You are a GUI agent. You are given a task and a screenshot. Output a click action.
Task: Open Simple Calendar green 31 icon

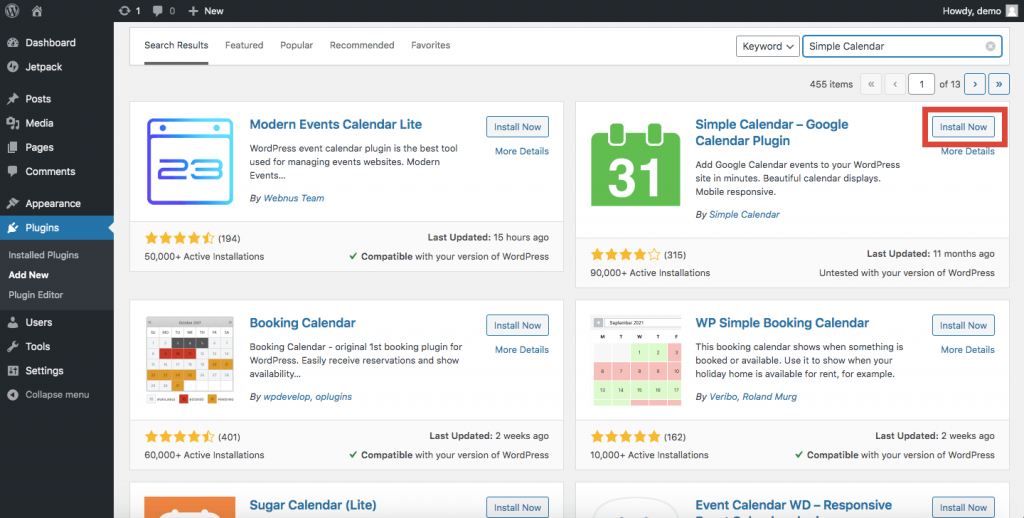(635, 165)
